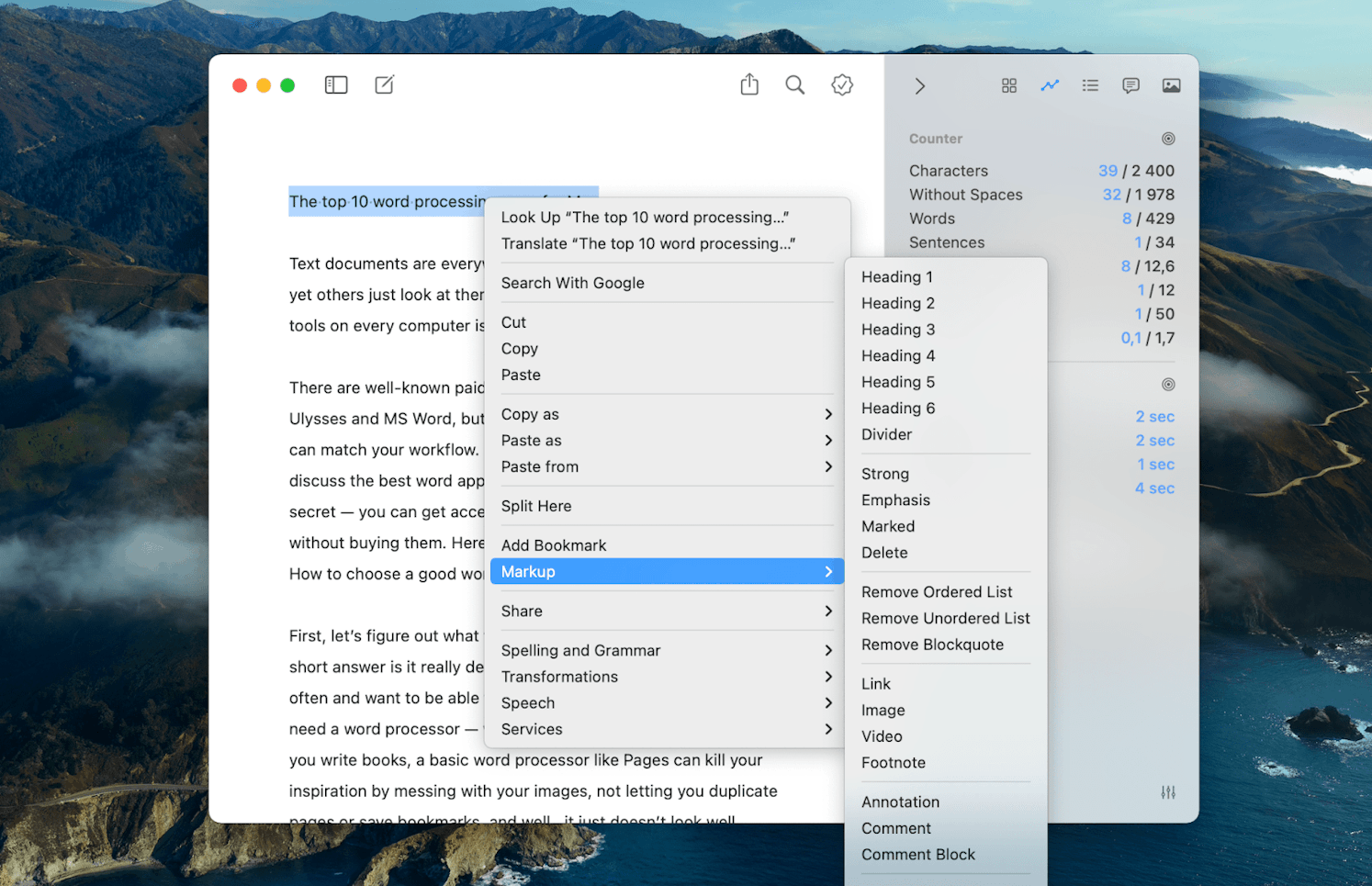Open the Annotations comment panel
Screen dimensions: 1372x886
click(x=1130, y=85)
